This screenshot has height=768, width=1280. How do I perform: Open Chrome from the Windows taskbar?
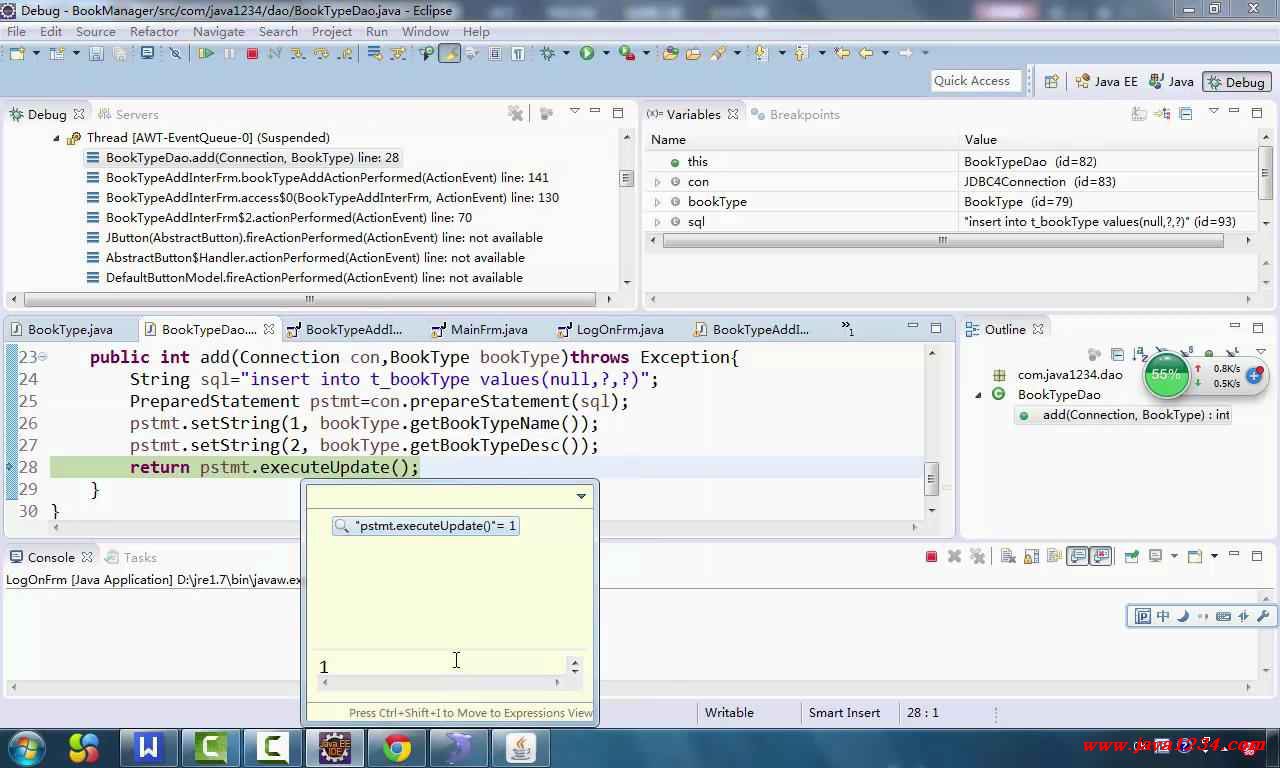(x=397, y=747)
